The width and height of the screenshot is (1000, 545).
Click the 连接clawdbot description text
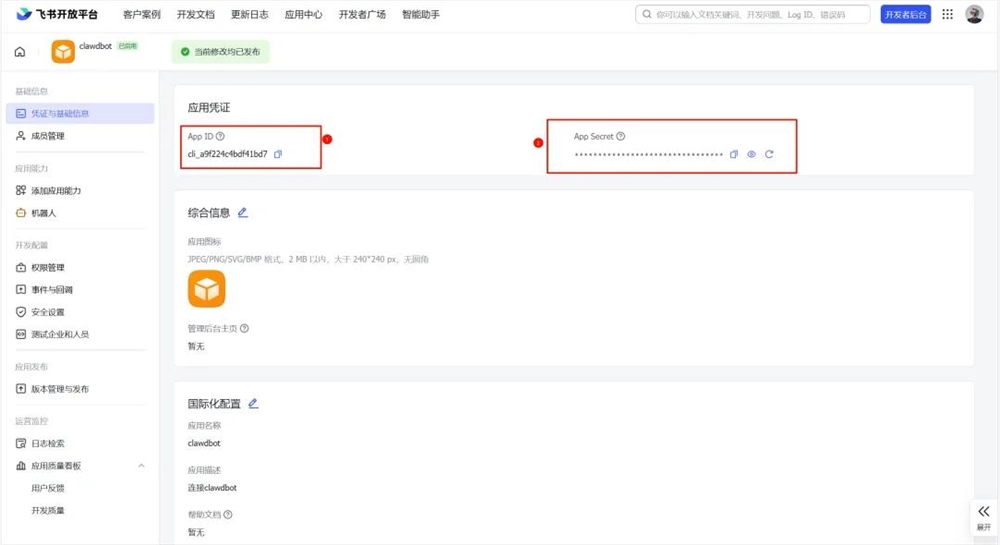tap(212, 488)
